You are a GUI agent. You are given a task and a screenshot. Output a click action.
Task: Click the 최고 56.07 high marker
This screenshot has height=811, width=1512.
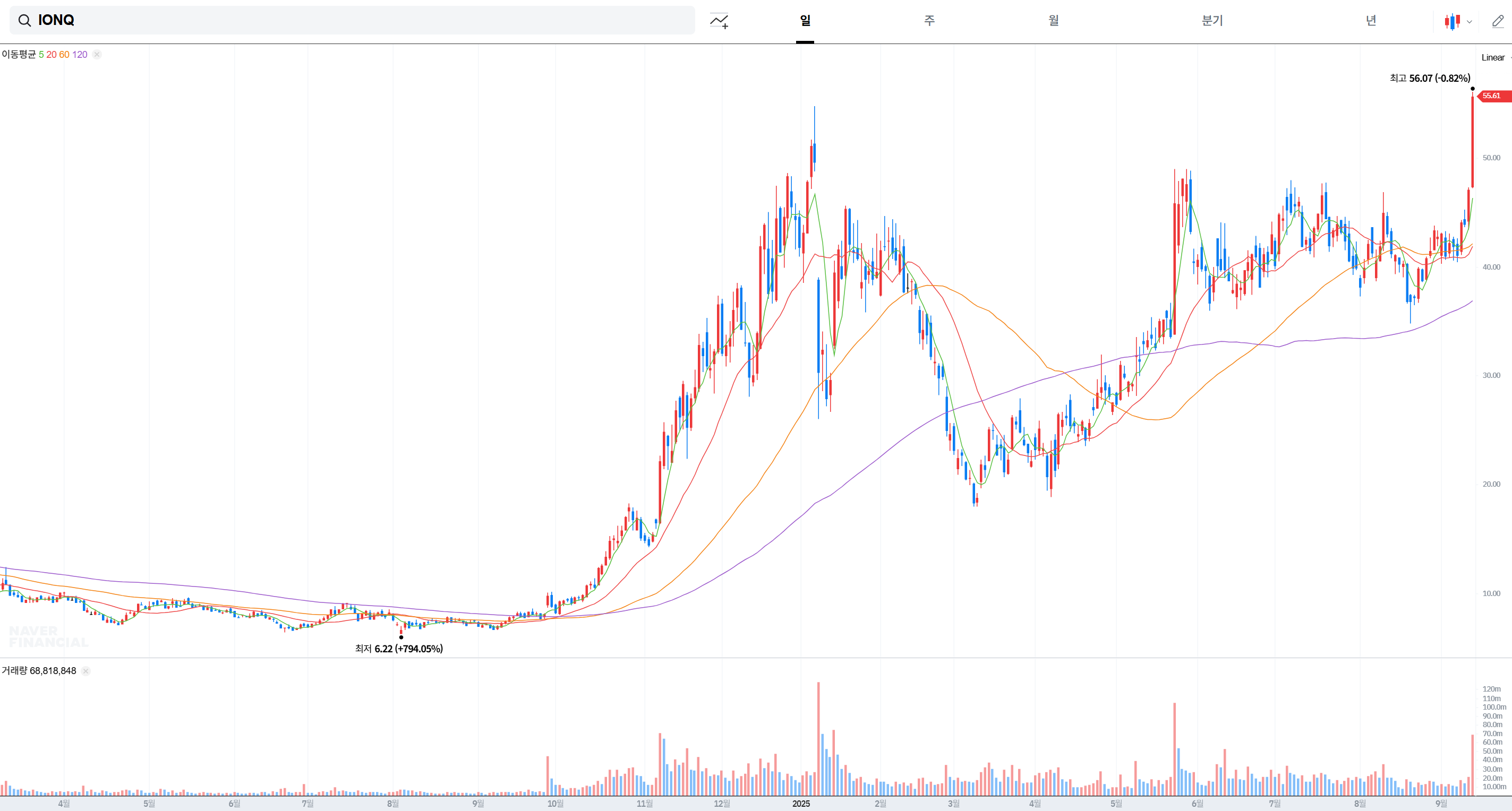[1429, 78]
